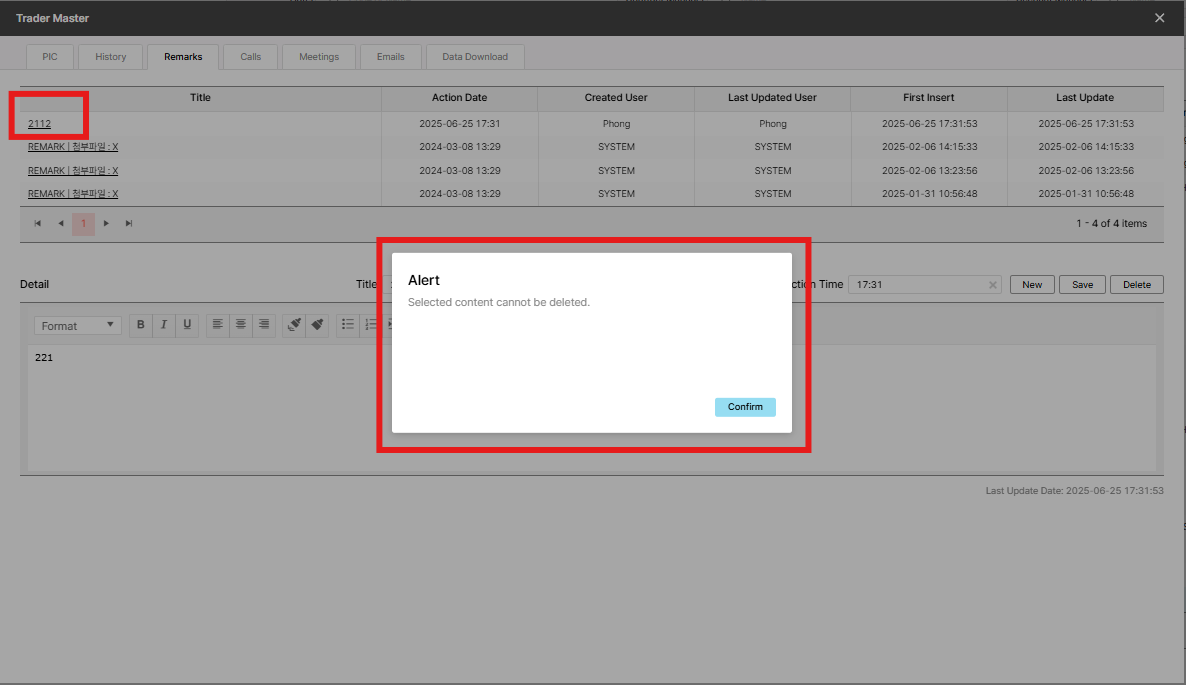
Task: Align editor text to the left
Action: pyautogui.click(x=218, y=325)
